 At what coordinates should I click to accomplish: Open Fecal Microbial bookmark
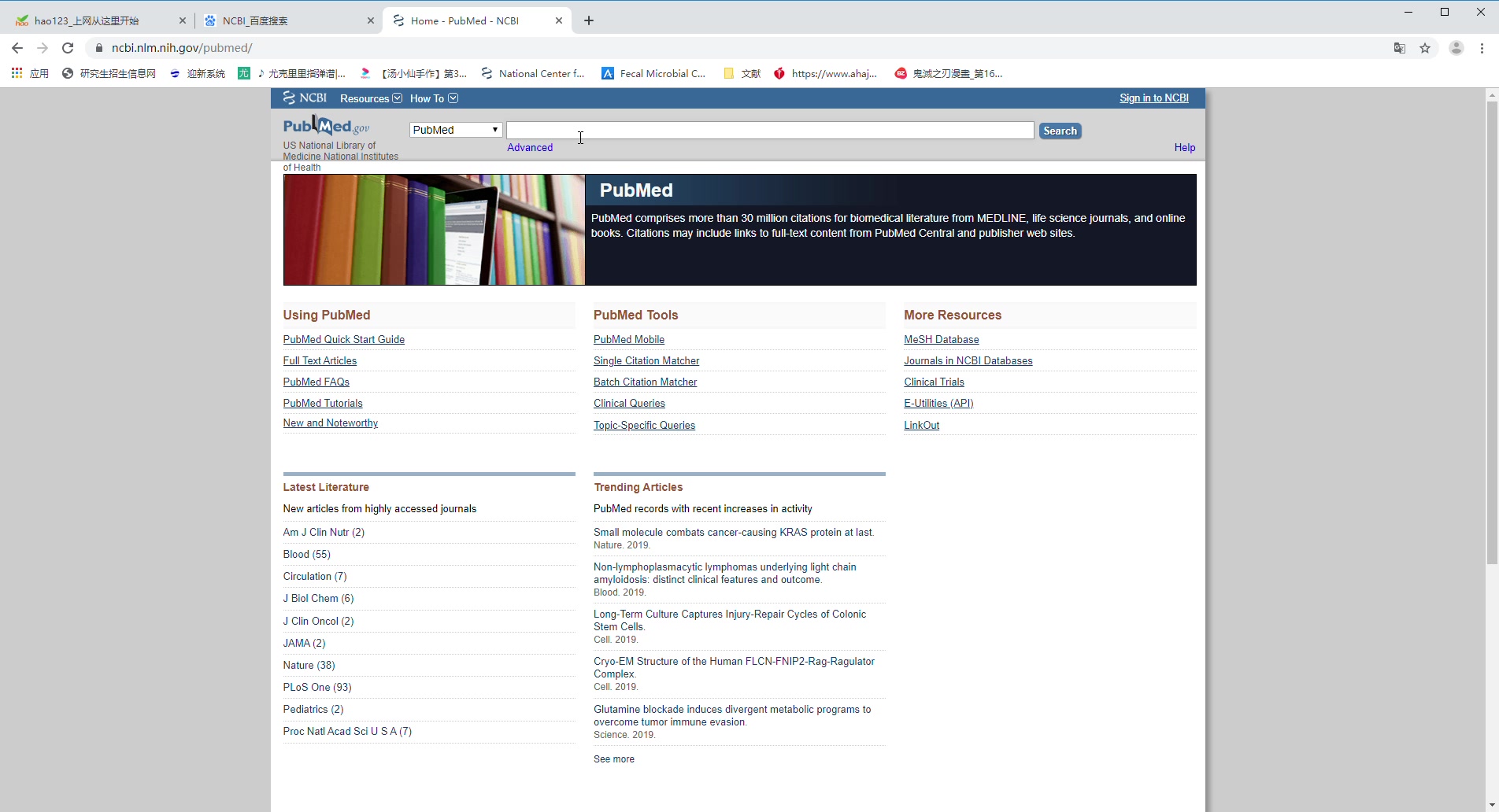click(x=653, y=73)
